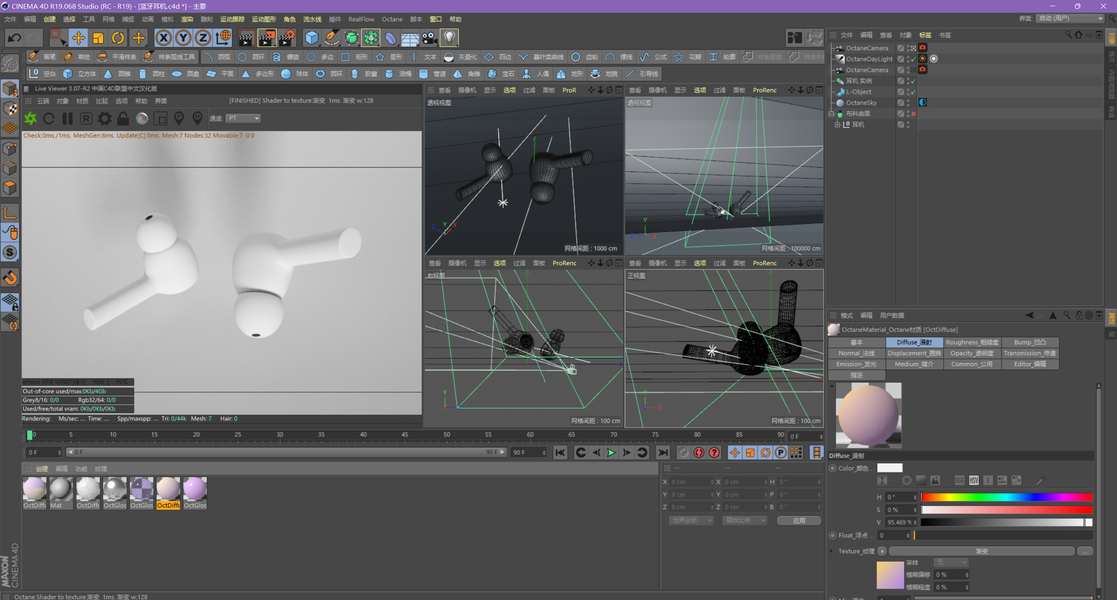Toggle world coordinate system icon
This screenshot has height=600, width=1117.
point(223,38)
